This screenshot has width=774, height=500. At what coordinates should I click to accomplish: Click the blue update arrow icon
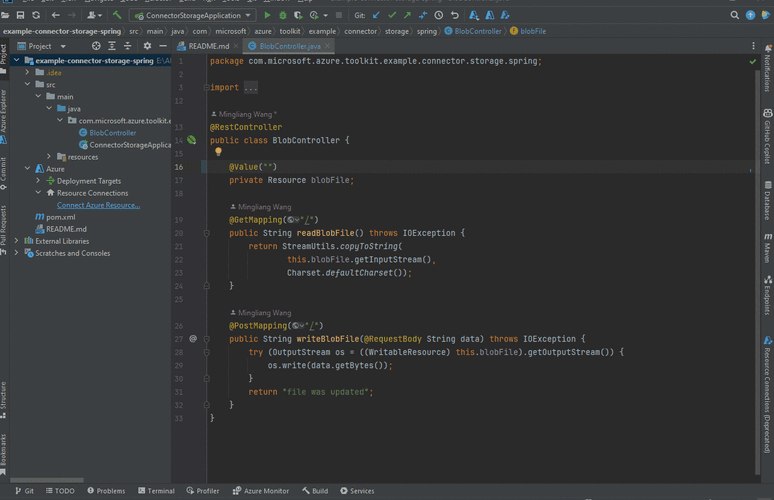pyautogui.click(x=750, y=15)
